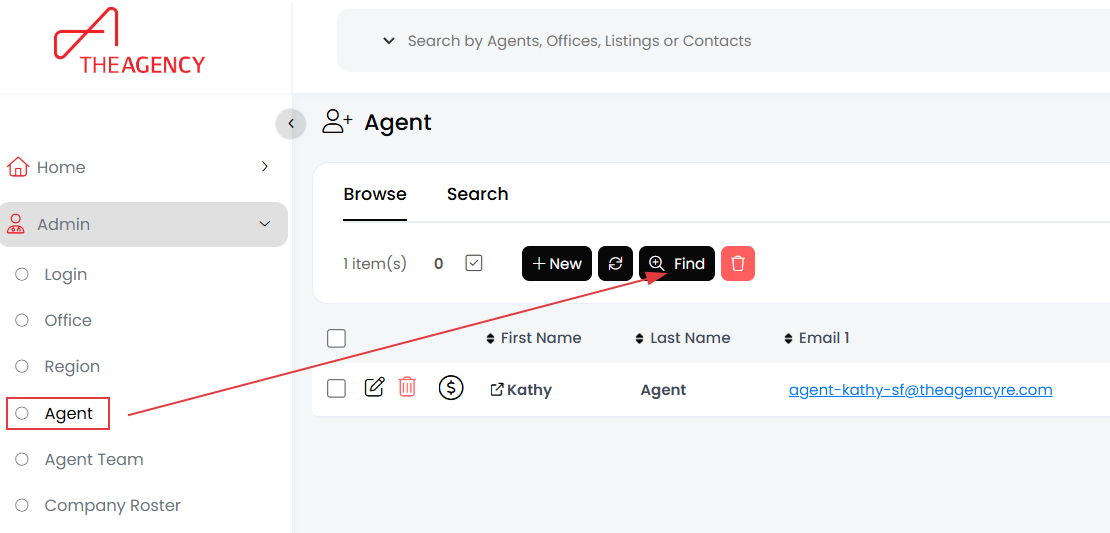
Task: Click The Agency logo
Action: (x=128, y=42)
